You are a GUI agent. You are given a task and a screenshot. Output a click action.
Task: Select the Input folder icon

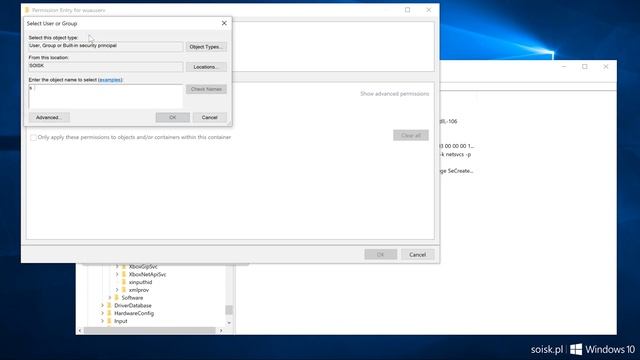click(109, 321)
